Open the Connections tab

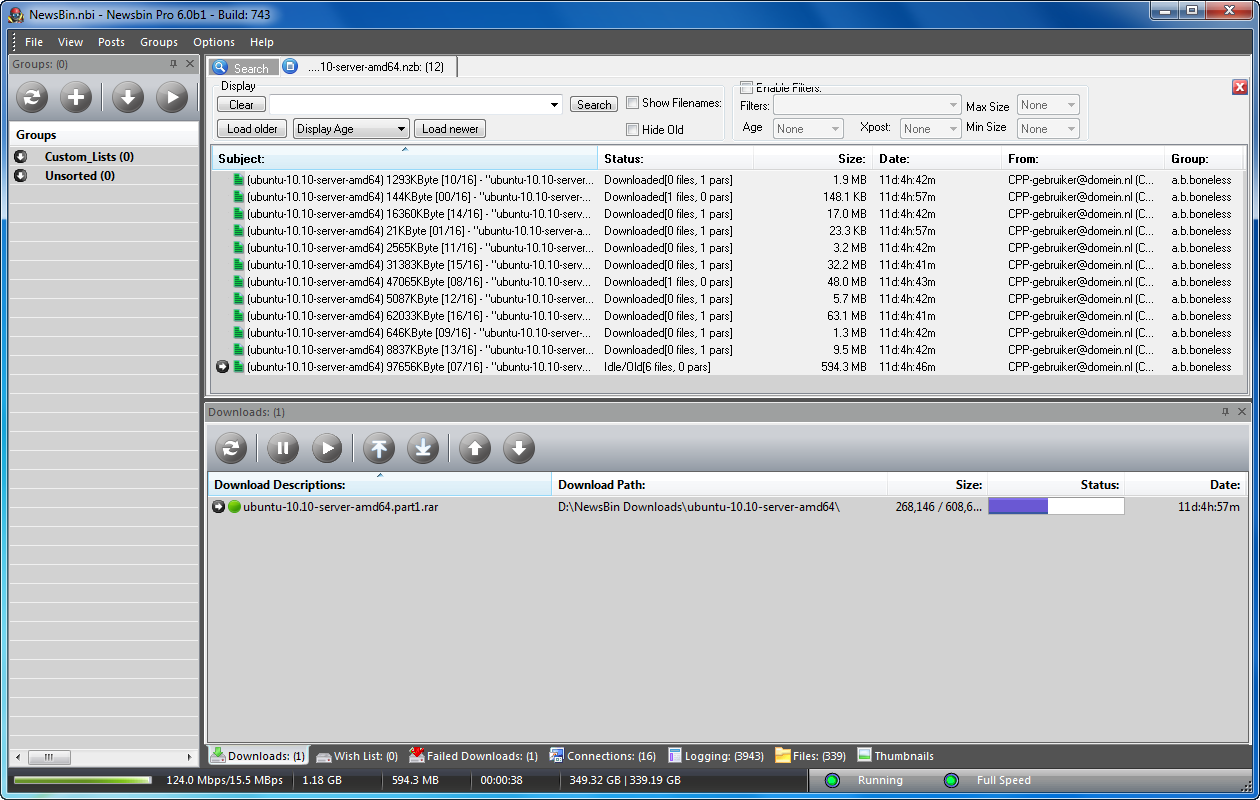pyautogui.click(x=603, y=756)
